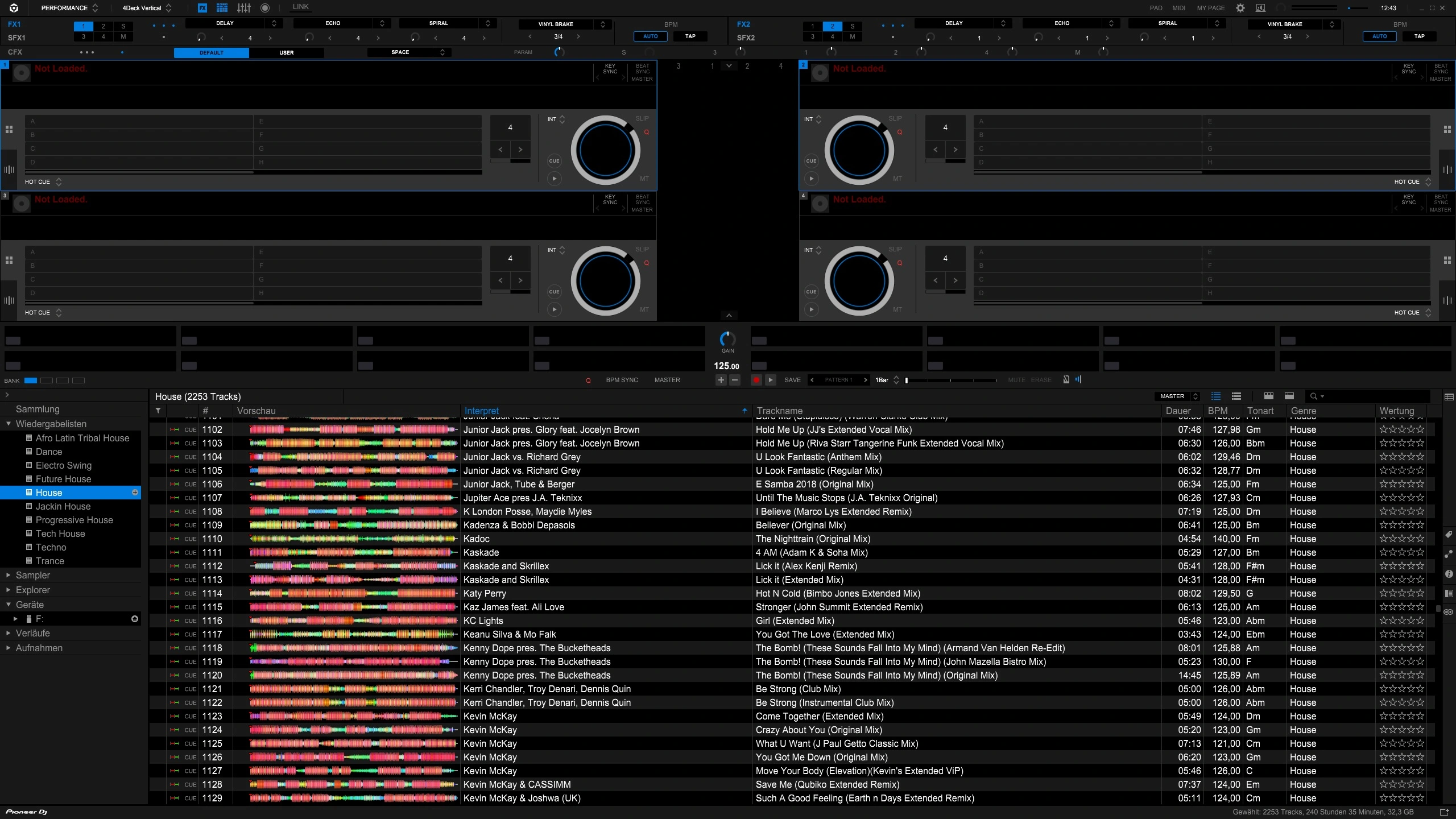Select Tech House playlist
The image size is (1456, 819).
pyautogui.click(x=60, y=533)
